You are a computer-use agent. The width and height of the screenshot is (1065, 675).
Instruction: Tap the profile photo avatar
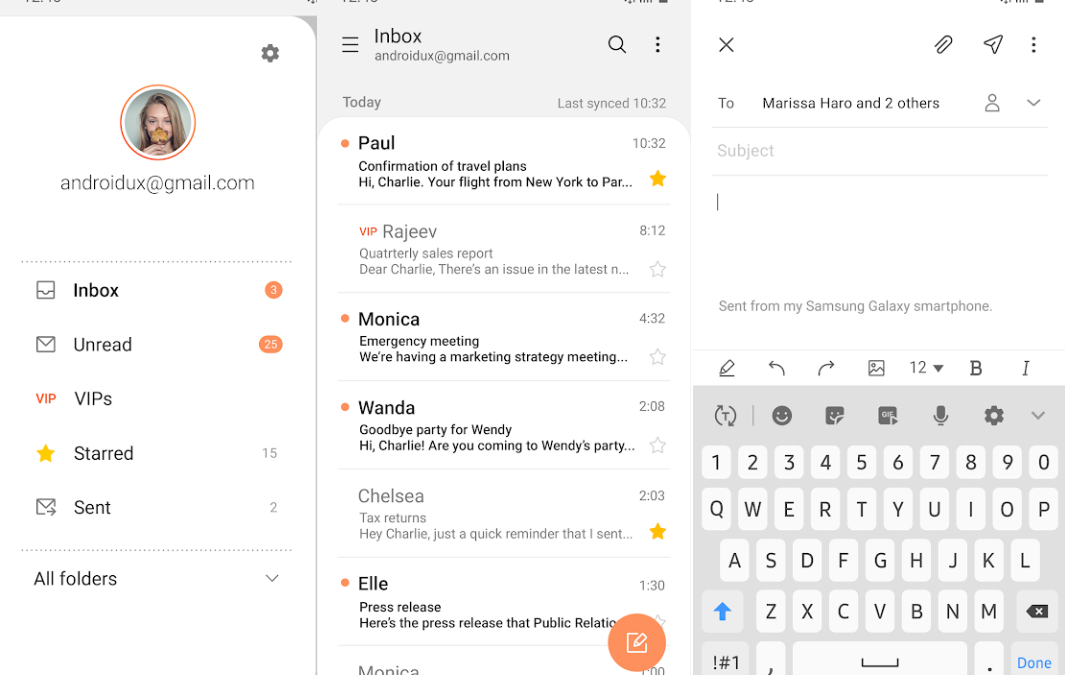click(158, 122)
